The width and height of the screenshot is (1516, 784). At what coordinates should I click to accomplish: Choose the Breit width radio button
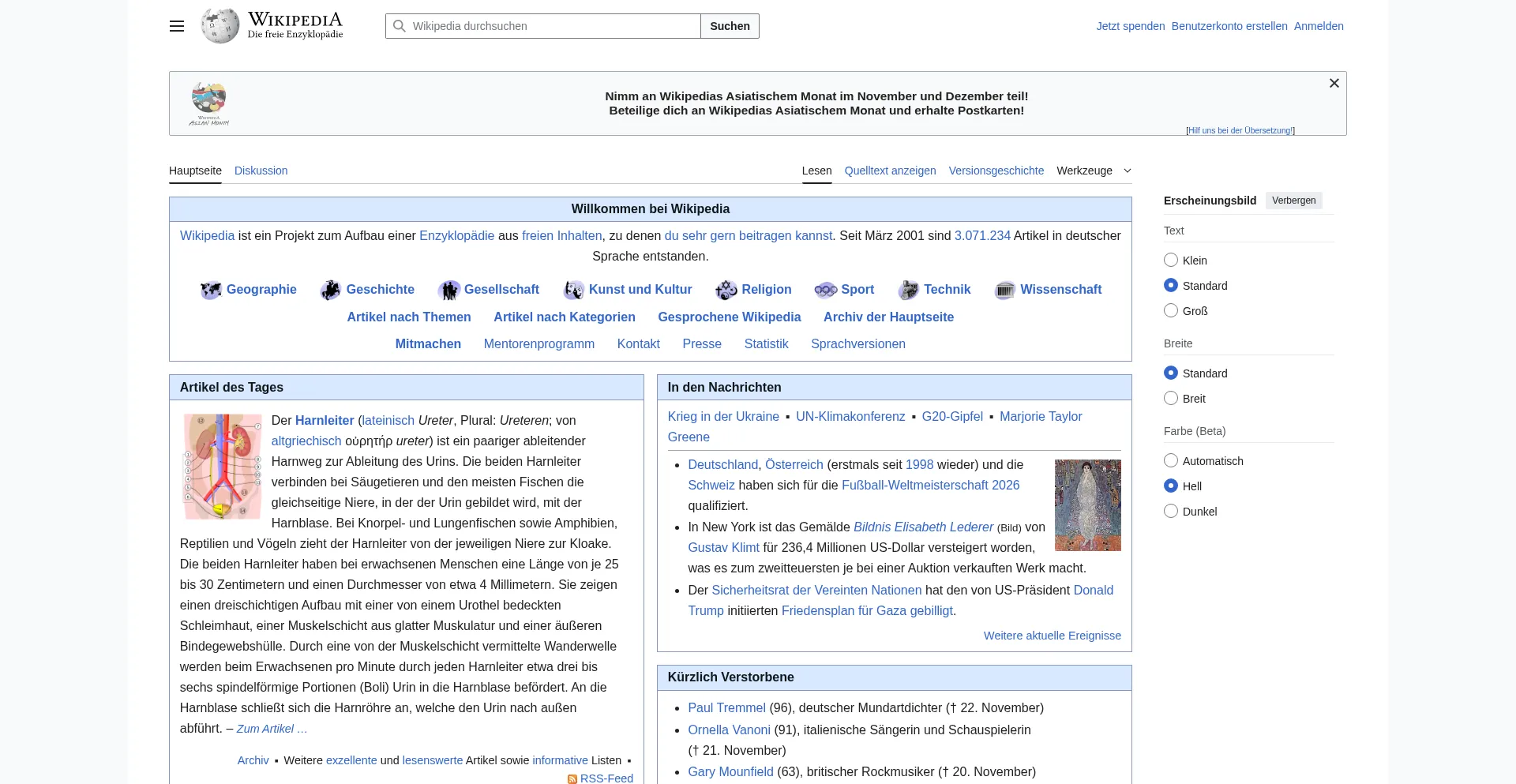(x=1171, y=399)
